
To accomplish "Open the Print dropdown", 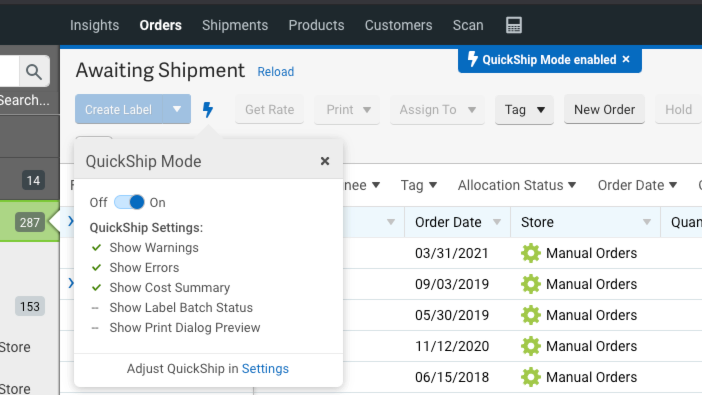I will point(347,110).
